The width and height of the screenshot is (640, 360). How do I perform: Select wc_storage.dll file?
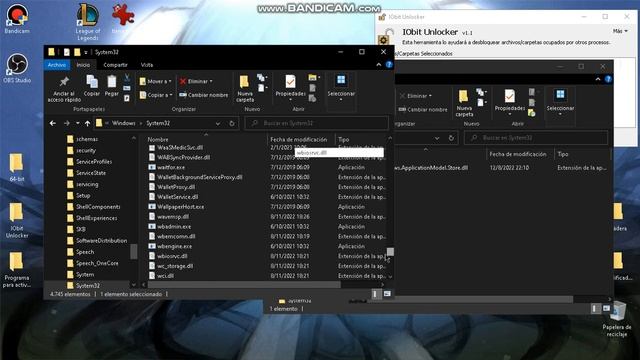pyautogui.click(x=175, y=266)
